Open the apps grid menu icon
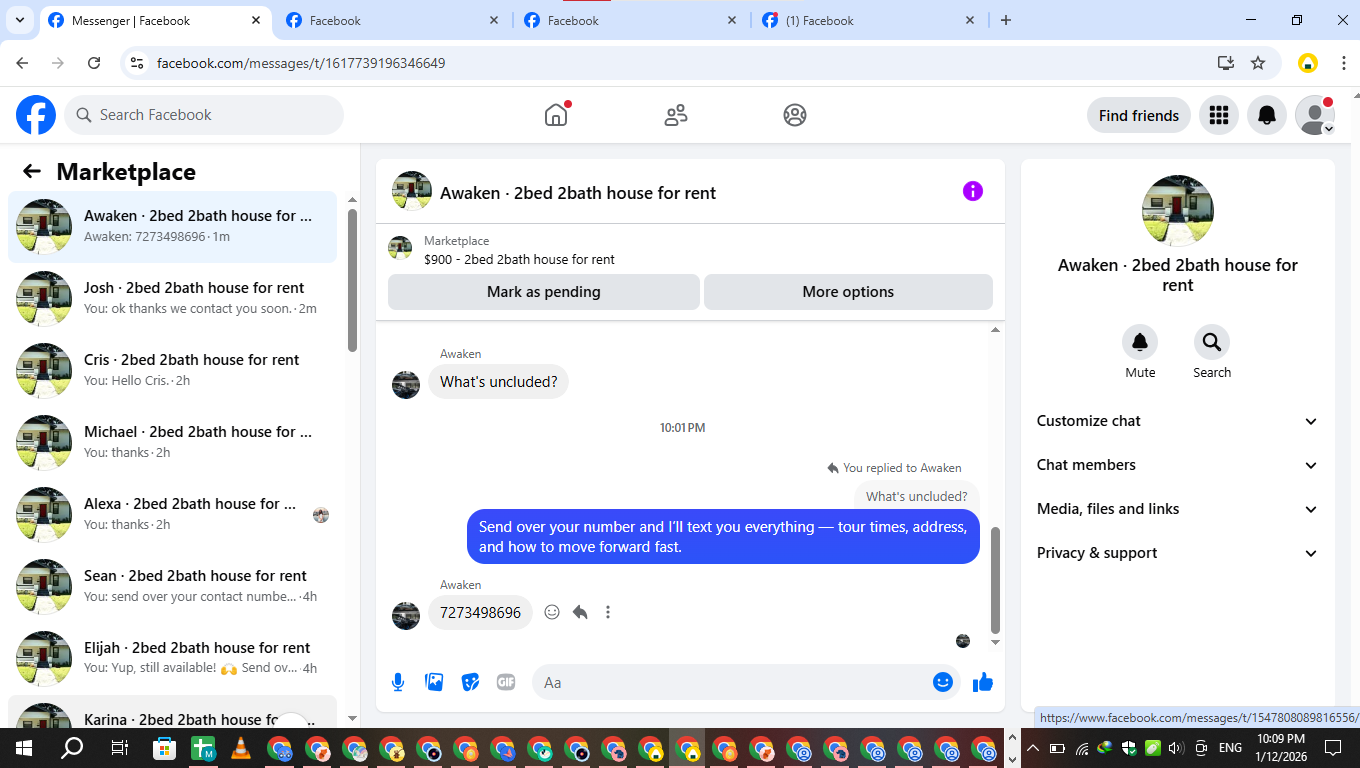The width and height of the screenshot is (1360, 768). coord(1218,115)
